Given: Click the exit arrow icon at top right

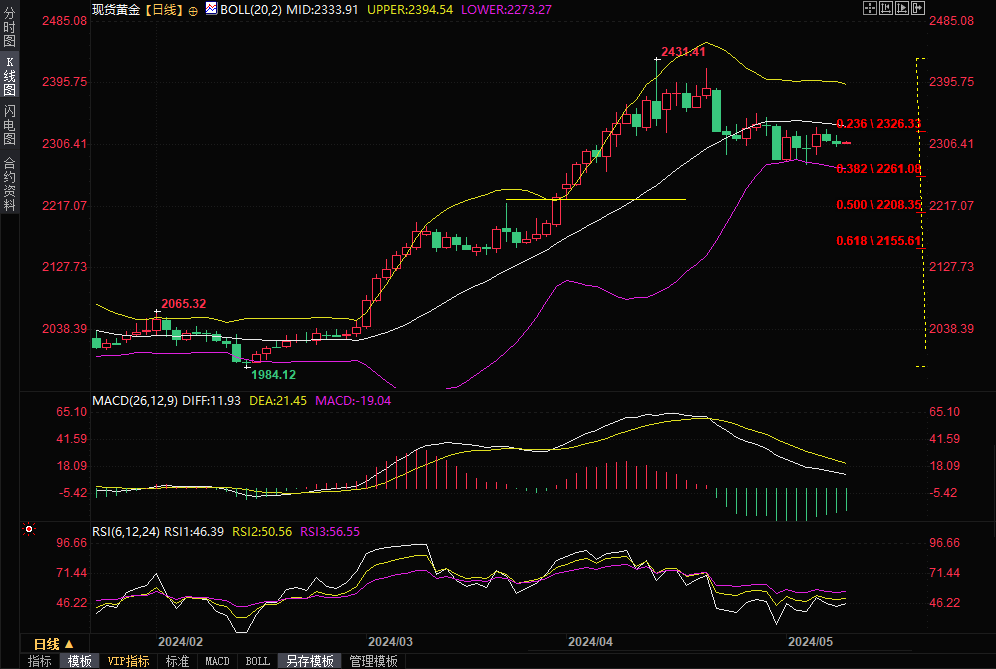Looking at the screenshot, I should coord(917,9).
